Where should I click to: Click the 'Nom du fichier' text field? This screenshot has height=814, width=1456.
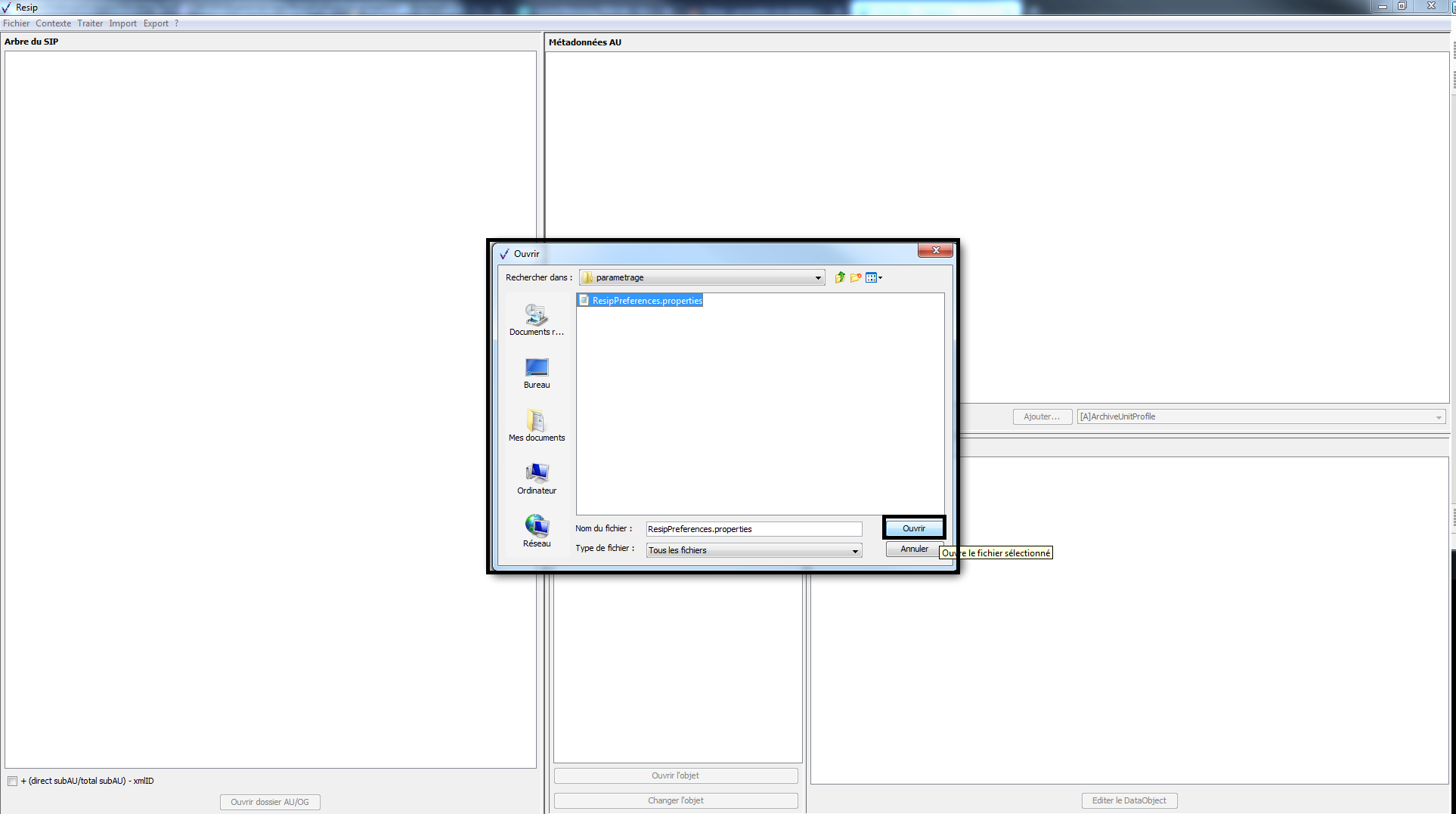(x=753, y=529)
